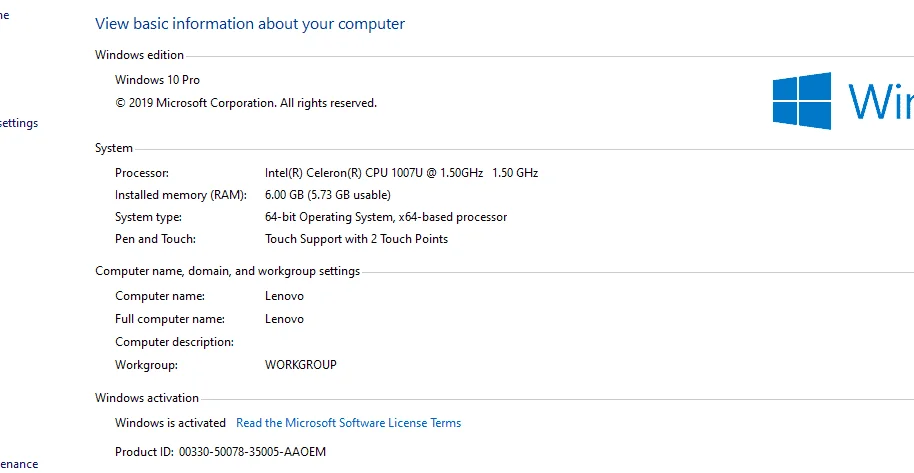Select "Touch Support with 2 Touch Points" value
The image size is (914, 473).
point(356,239)
